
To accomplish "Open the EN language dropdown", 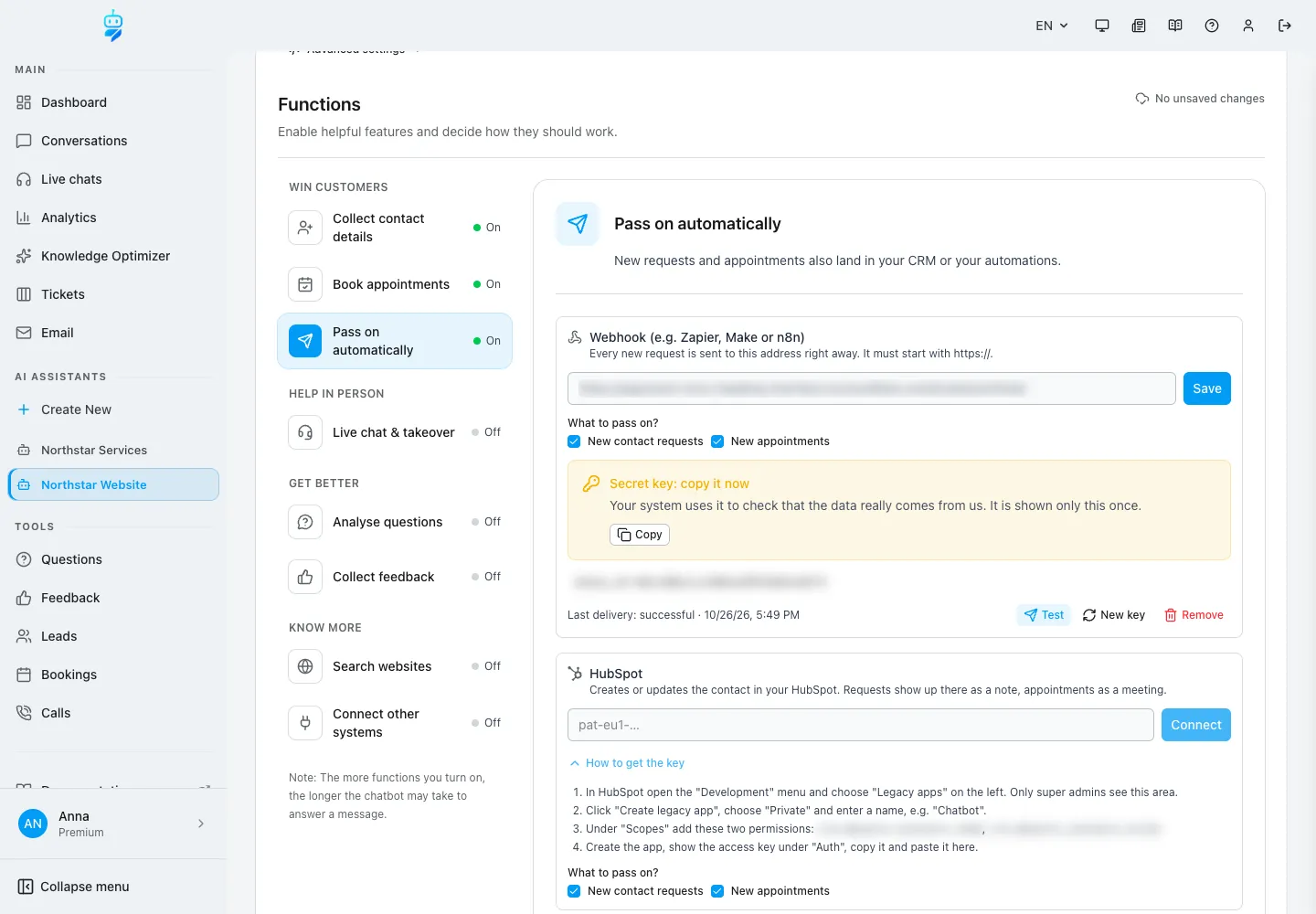I will click(1052, 26).
